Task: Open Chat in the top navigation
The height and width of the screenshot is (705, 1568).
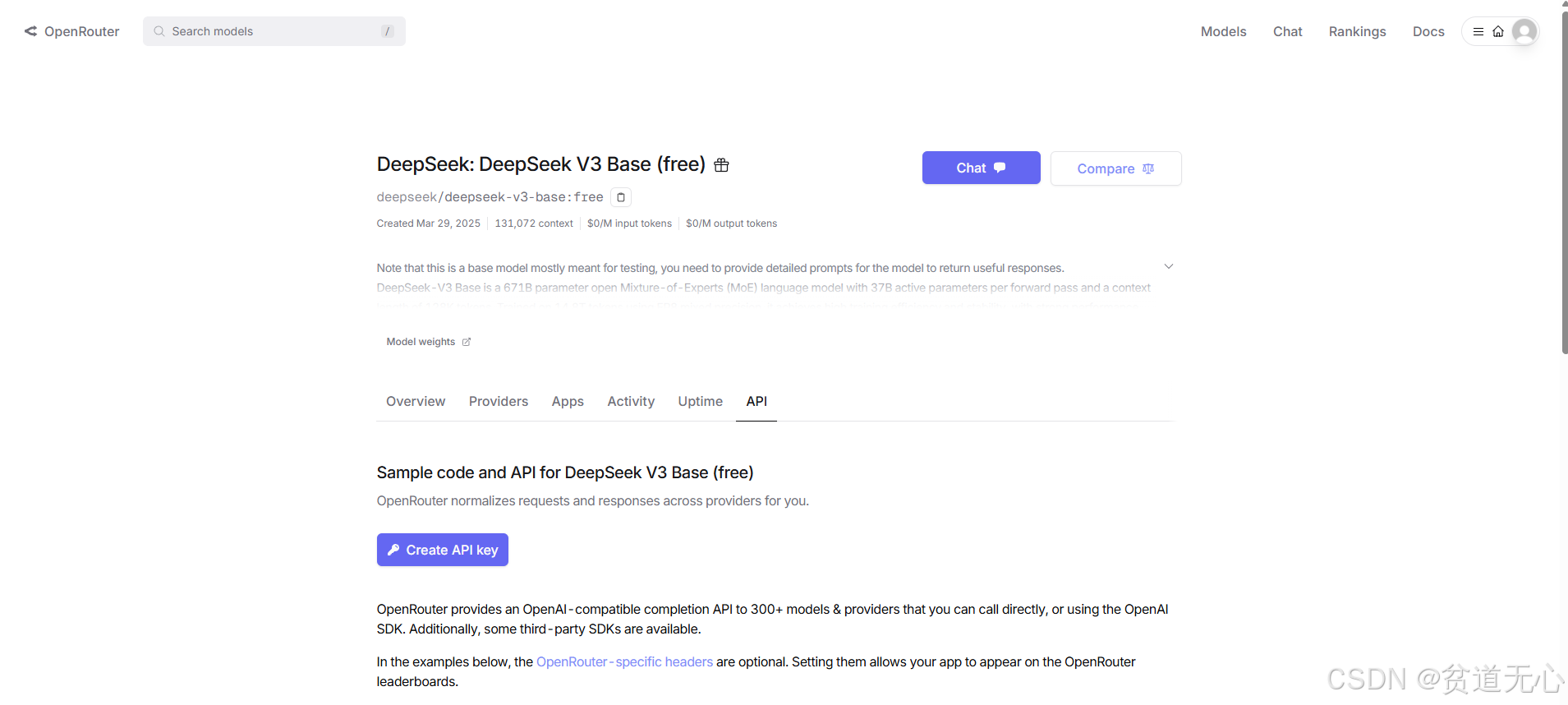Action: 1287,31
